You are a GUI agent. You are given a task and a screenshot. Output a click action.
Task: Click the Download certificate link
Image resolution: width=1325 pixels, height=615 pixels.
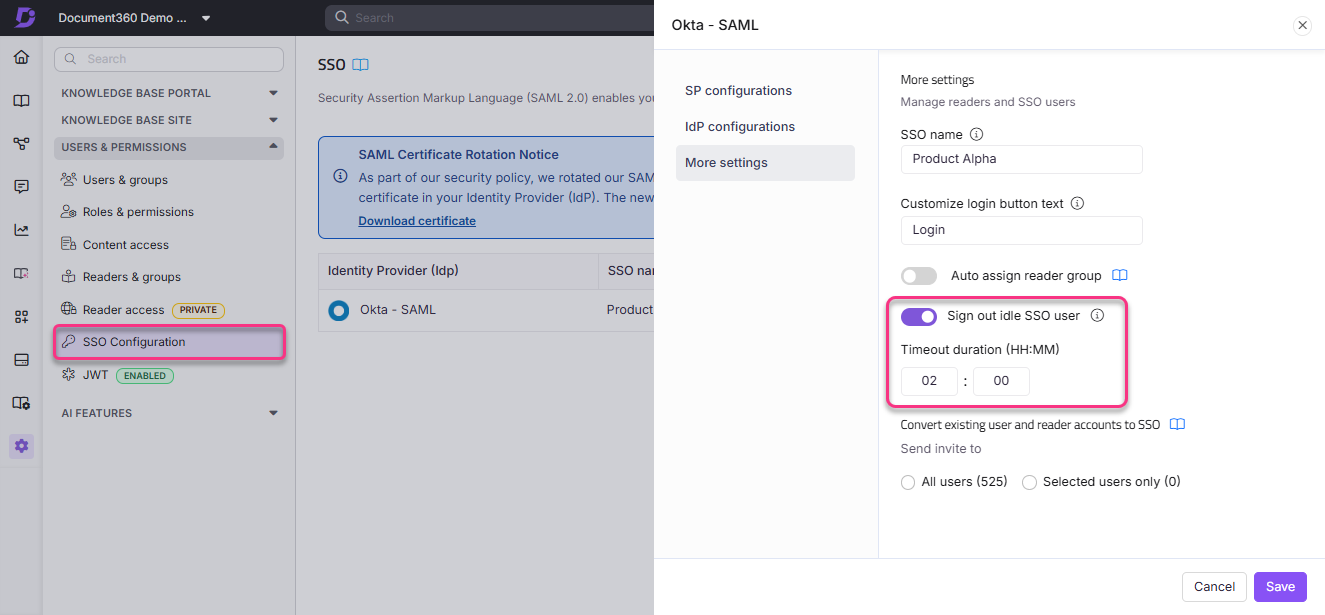[x=416, y=220]
